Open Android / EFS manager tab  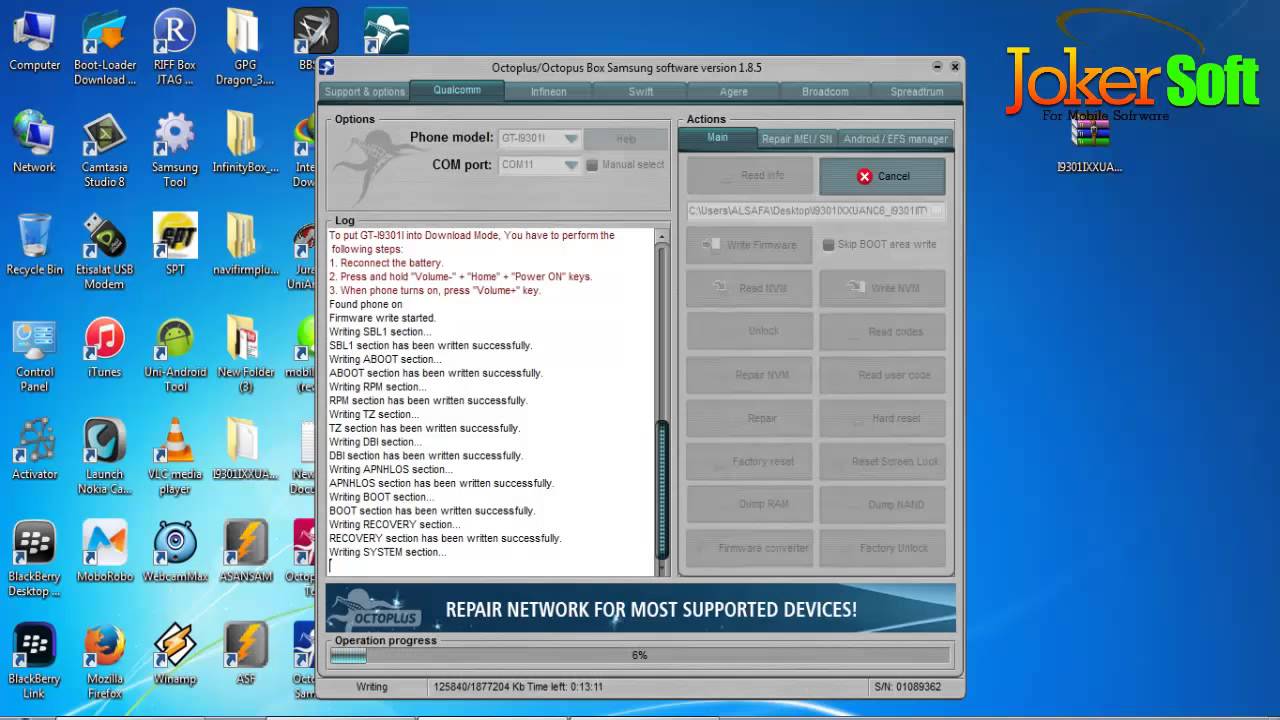895,139
